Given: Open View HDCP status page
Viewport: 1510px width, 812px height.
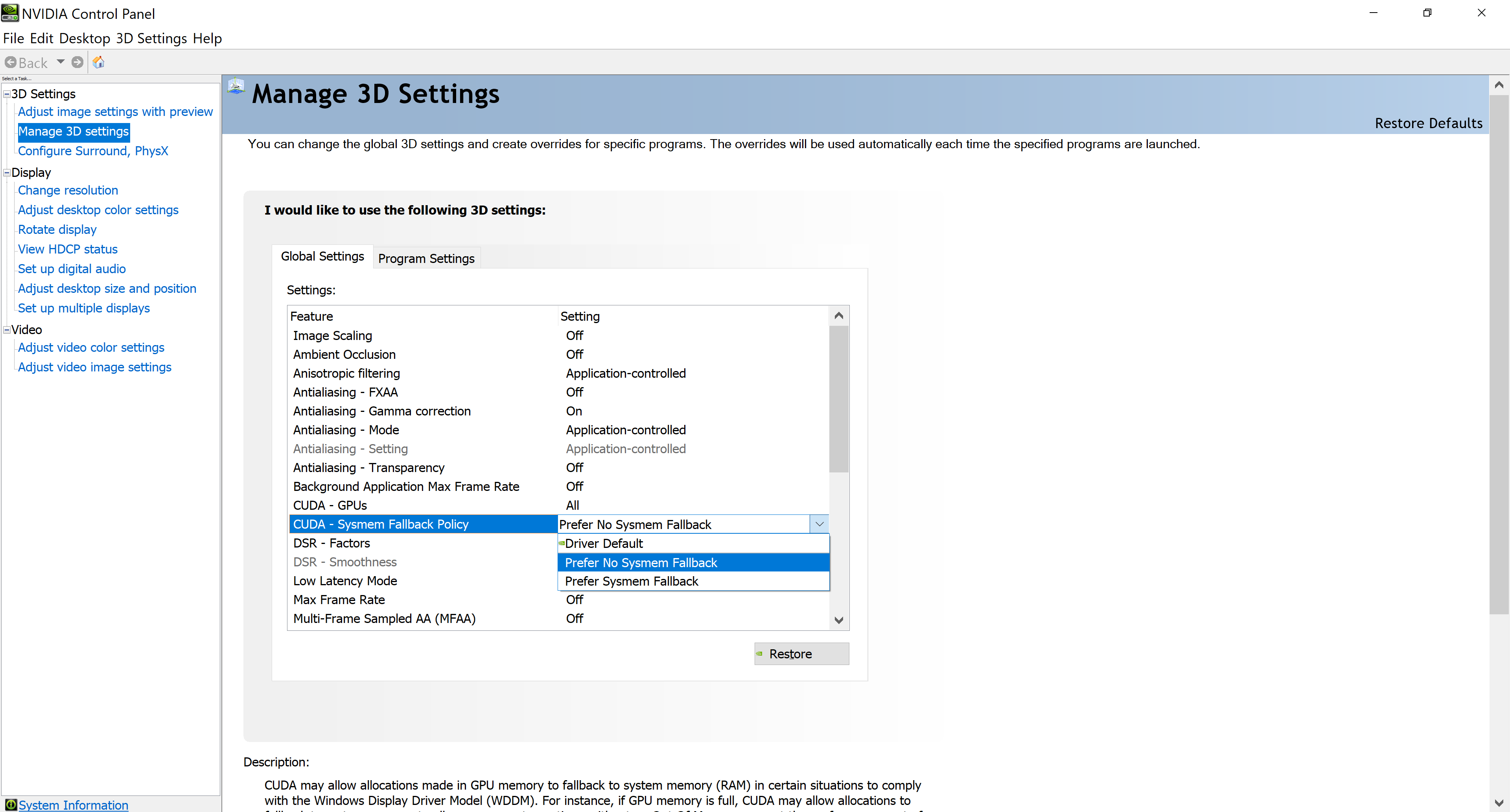Looking at the screenshot, I should (67, 249).
